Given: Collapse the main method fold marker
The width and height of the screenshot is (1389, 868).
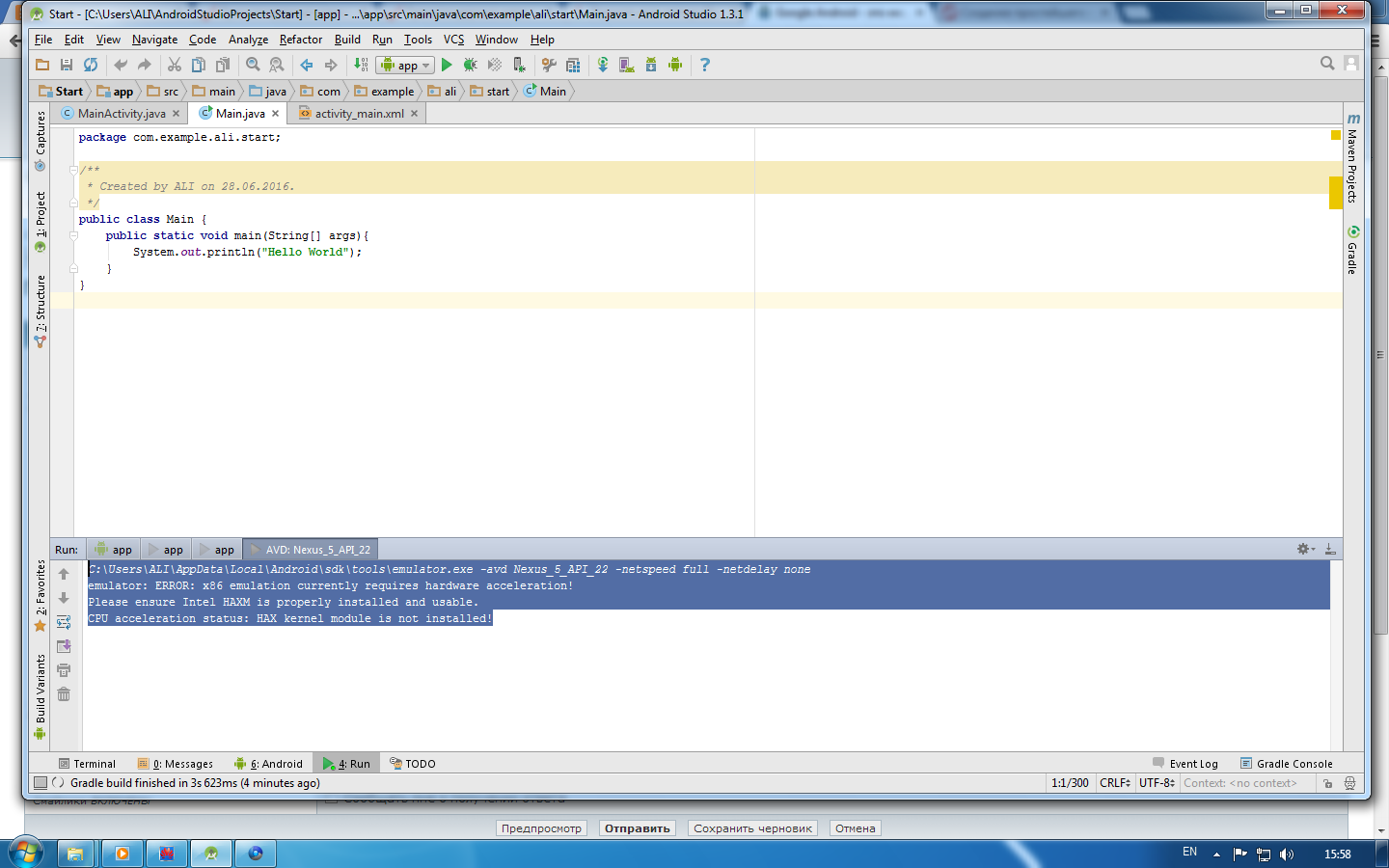Looking at the screenshot, I should [73, 235].
